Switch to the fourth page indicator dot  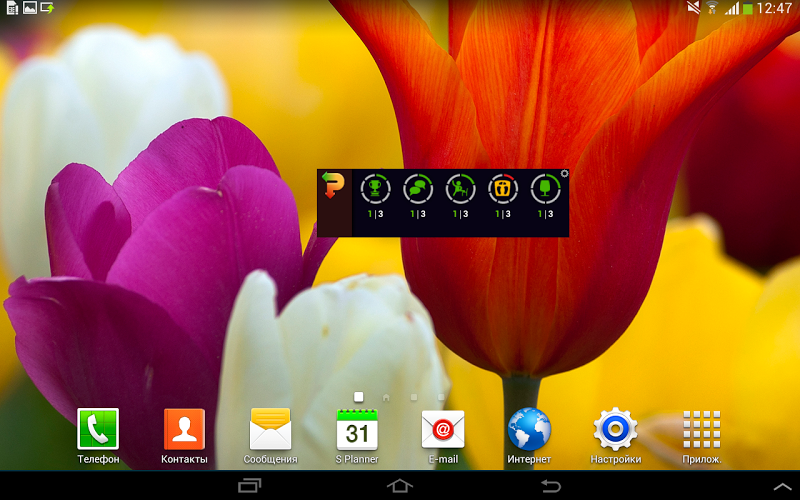tap(441, 397)
